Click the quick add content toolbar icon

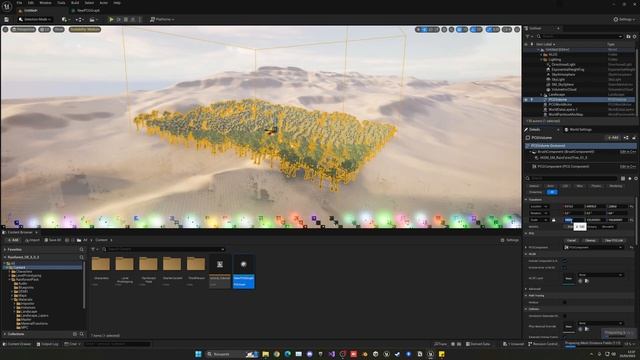click(x=65, y=19)
